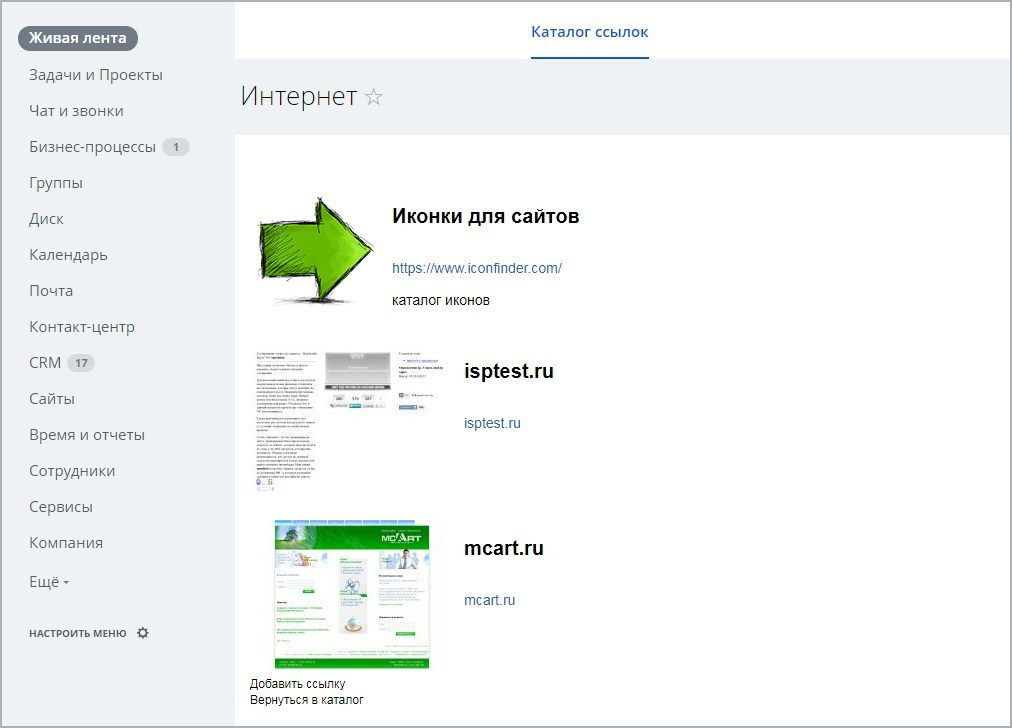This screenshot has height=728, width=1012.
Task: Click the Иконки для сайтов heading
Action: pyautogui.click(x=485, y=216)
